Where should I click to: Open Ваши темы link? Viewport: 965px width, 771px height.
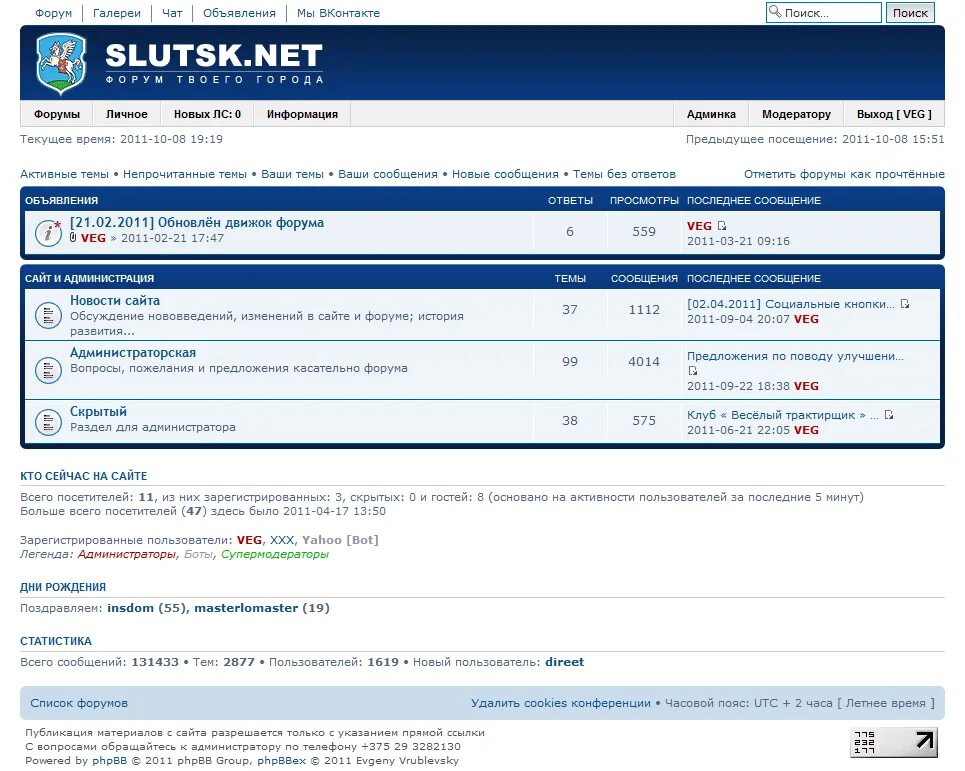(292, 174)
